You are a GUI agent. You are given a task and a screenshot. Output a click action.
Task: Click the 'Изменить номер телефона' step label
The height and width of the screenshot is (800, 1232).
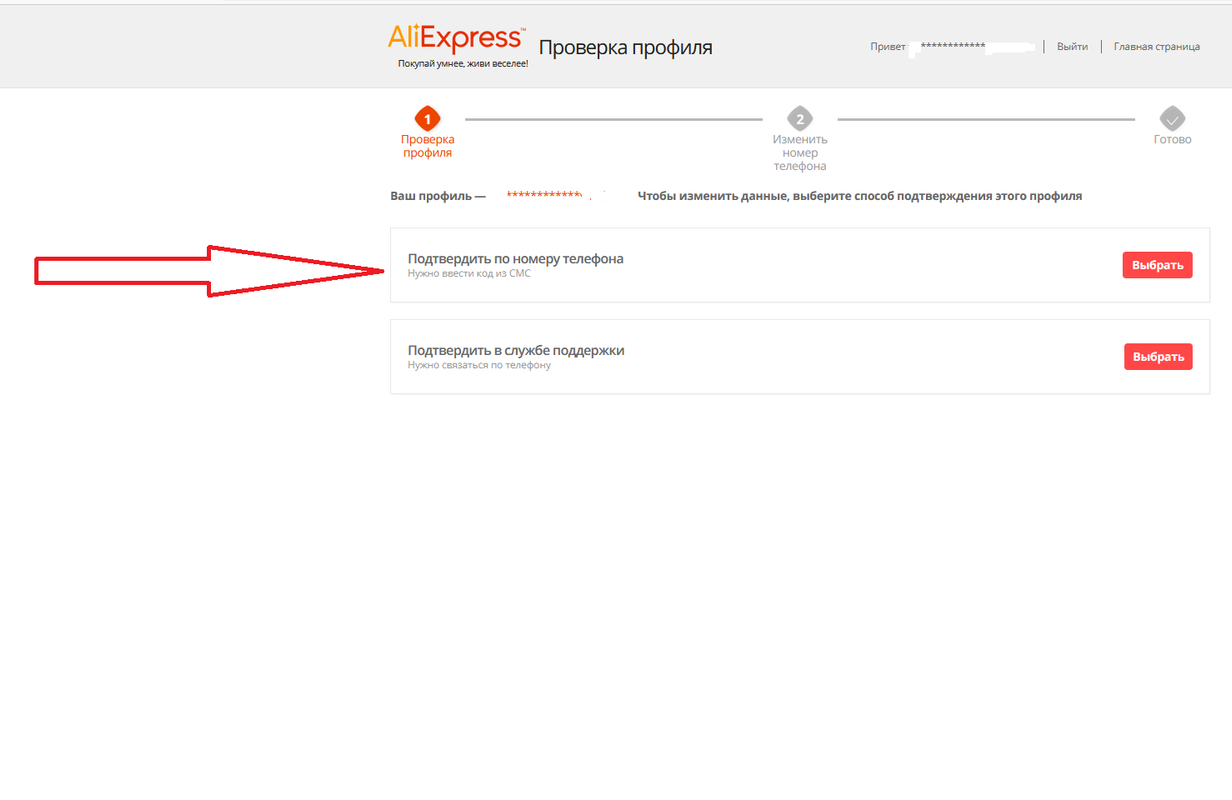800,153
